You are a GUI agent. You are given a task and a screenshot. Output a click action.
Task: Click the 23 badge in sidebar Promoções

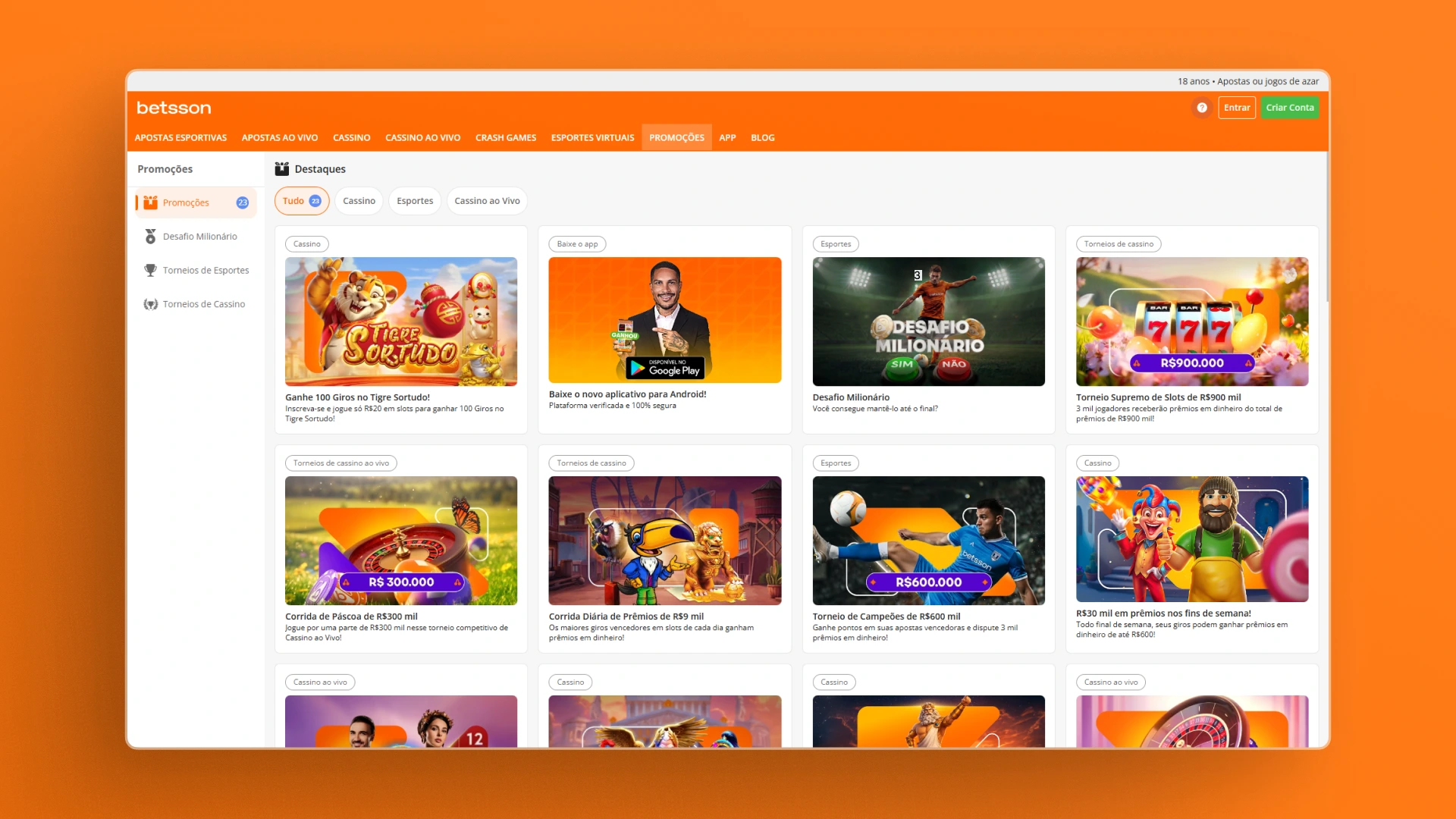click(x=243, y=202)
